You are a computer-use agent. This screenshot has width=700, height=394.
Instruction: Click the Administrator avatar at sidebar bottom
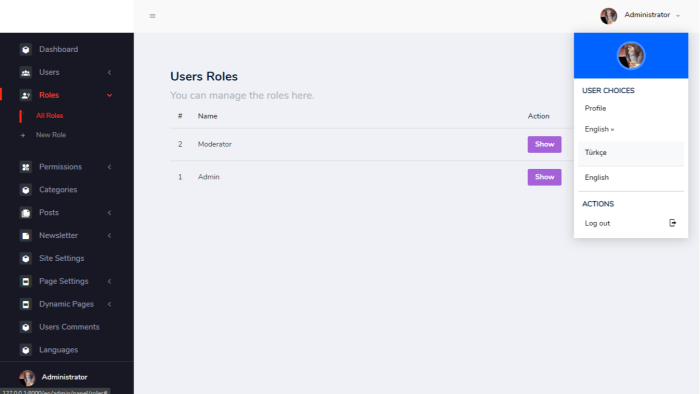(27, 377)
